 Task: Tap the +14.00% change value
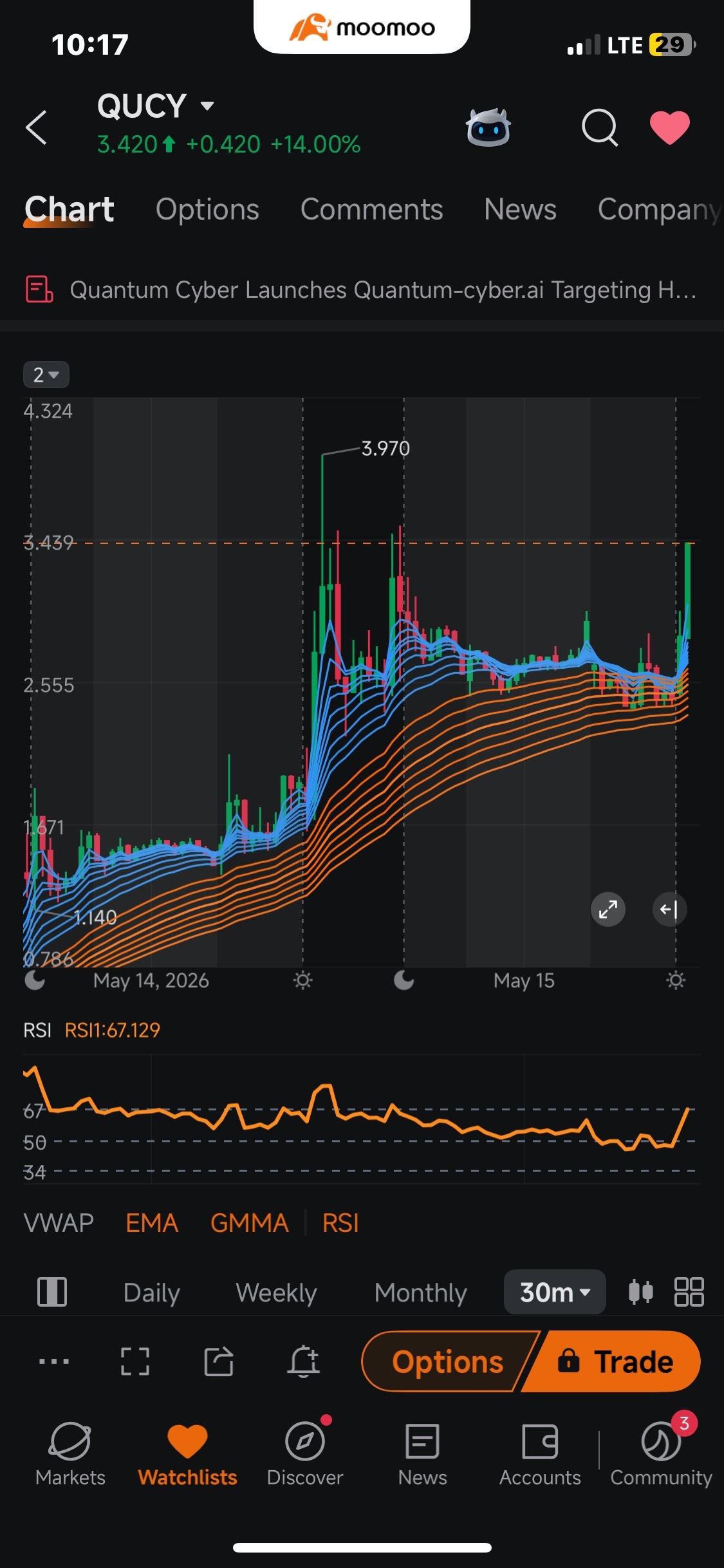tap(315, 145)
